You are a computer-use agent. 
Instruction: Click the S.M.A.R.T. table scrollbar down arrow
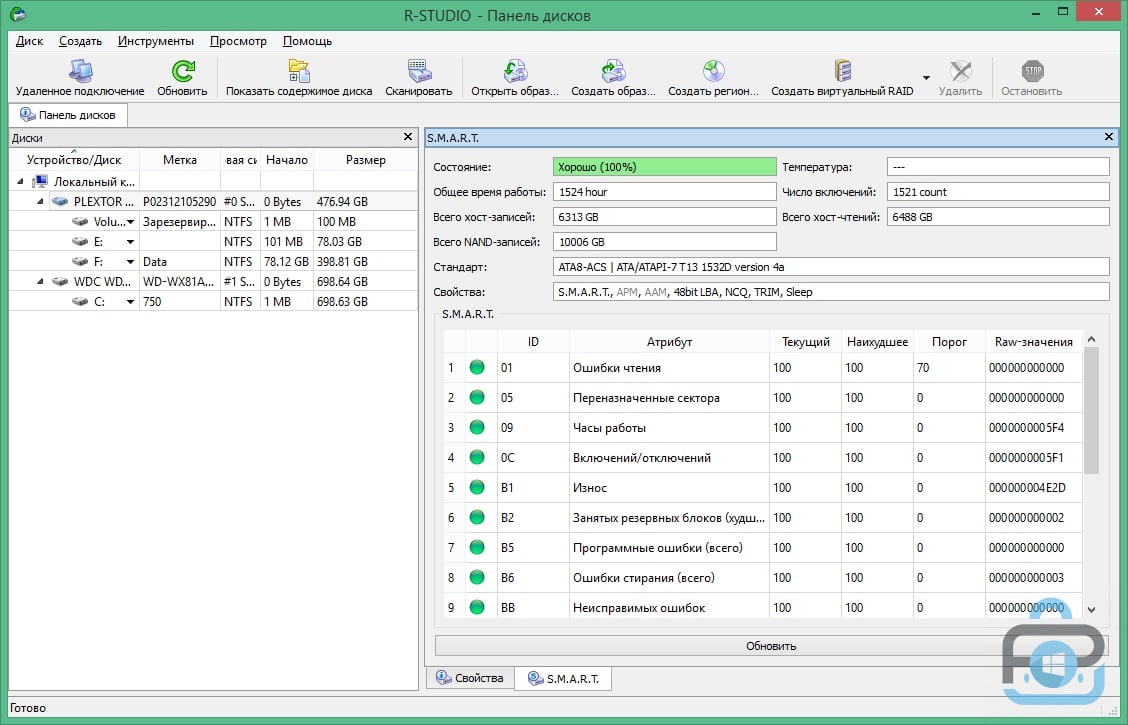[1091, 609]
